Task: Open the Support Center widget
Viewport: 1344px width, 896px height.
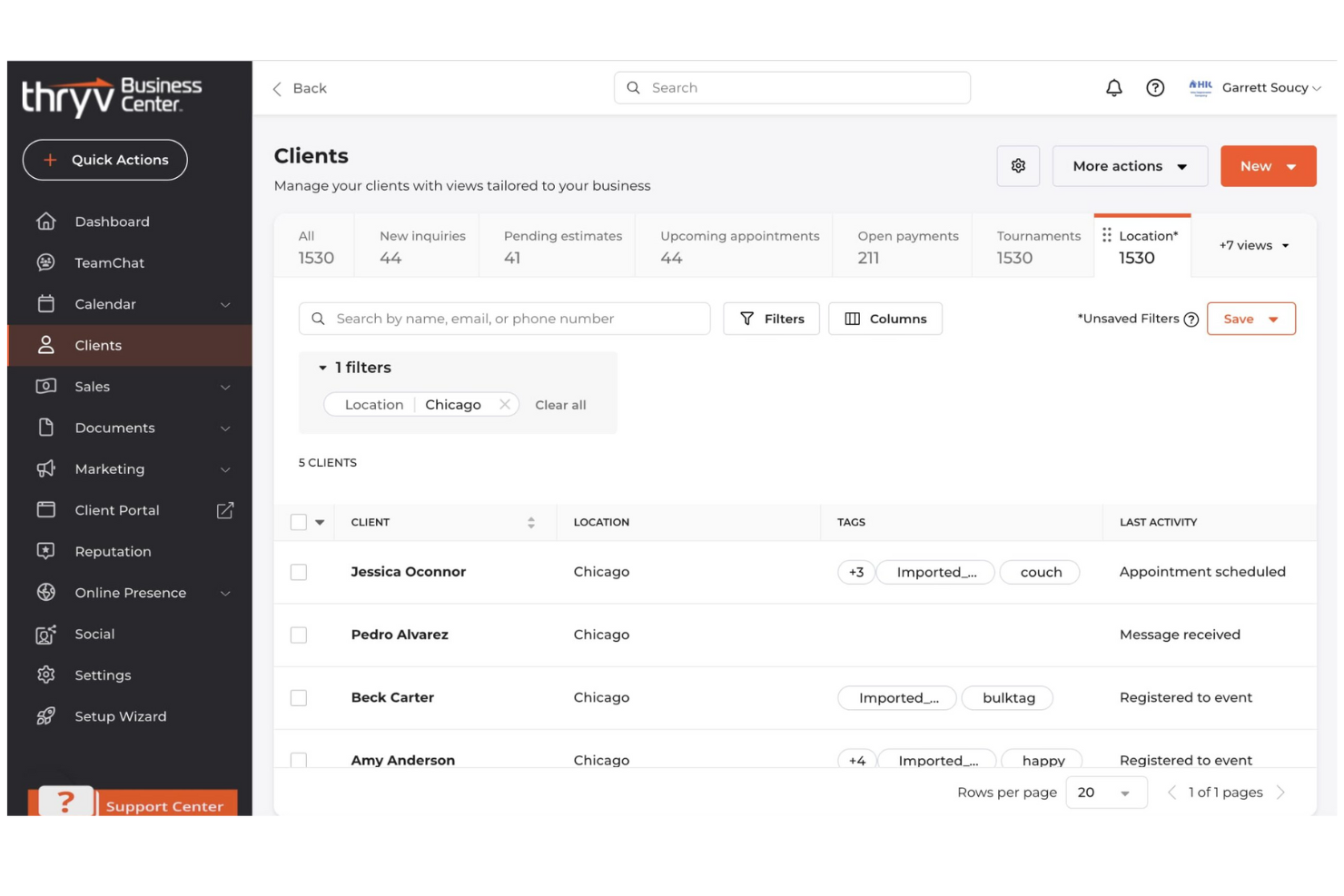Action: pyautogui.click(x=133, y=802)
